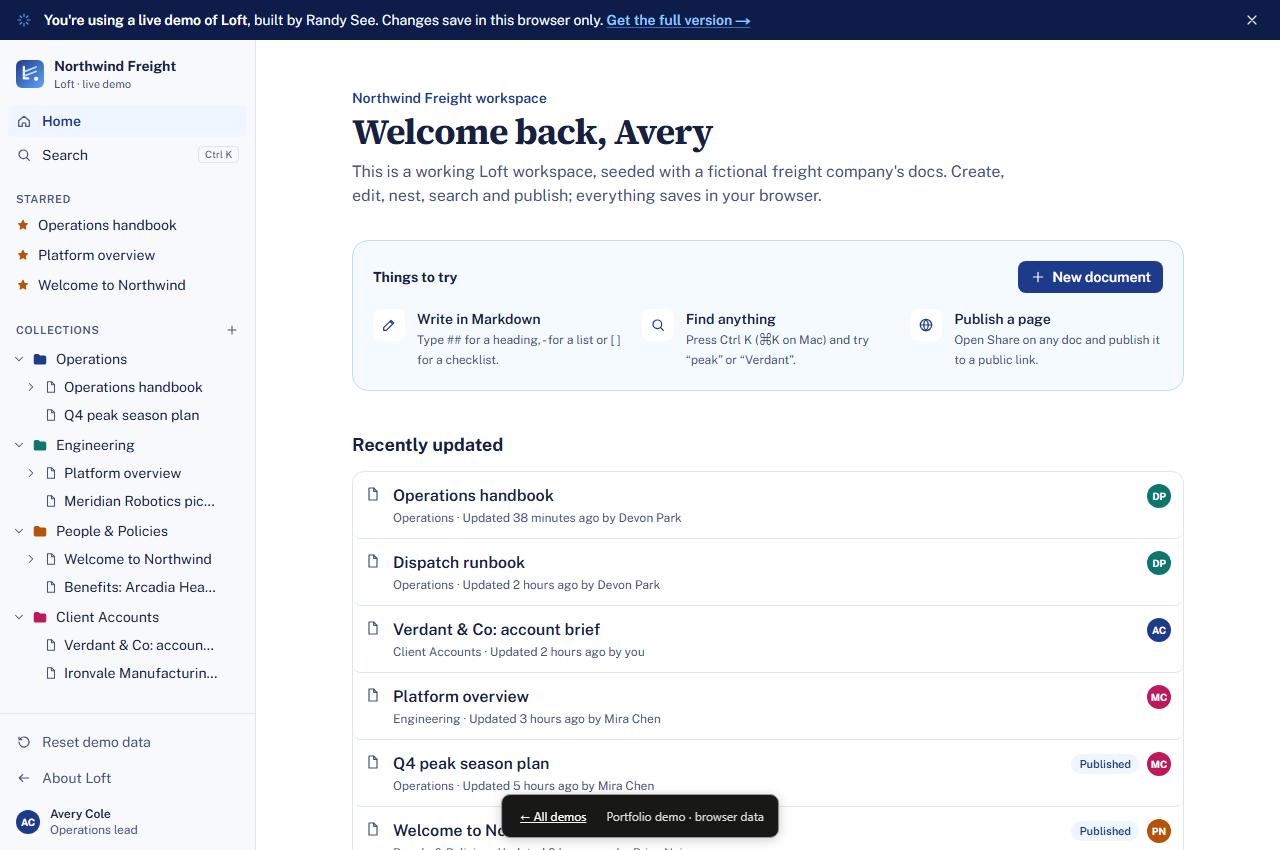Open Search from the sidebar
This screenshot has height=850, width=1280.
(127, 155)
